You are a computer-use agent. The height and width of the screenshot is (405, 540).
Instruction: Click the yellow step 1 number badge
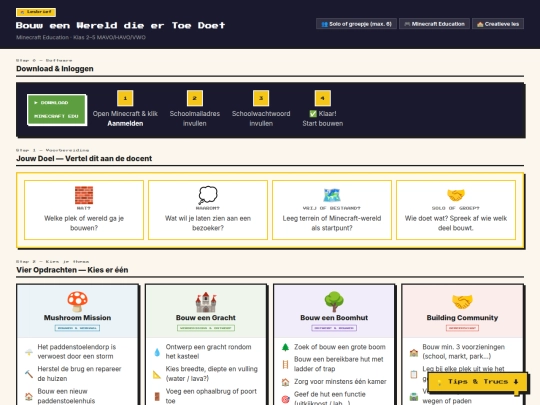tap(125, 98)
